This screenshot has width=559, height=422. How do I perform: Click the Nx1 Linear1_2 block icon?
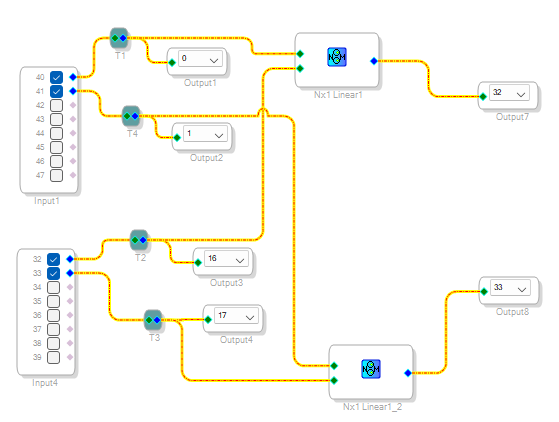coord(371,369)
